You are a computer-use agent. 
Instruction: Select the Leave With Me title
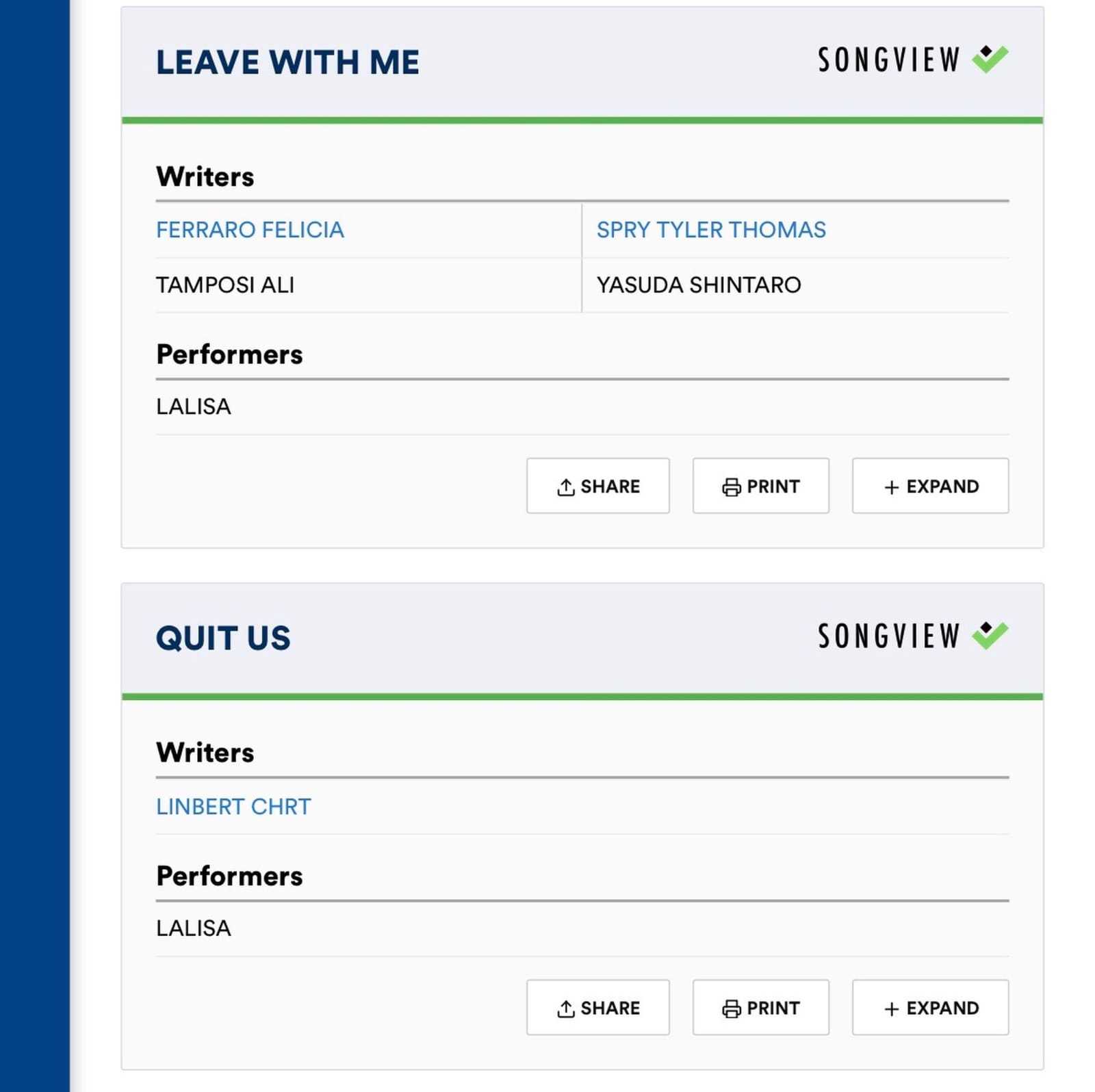[287, 62]
